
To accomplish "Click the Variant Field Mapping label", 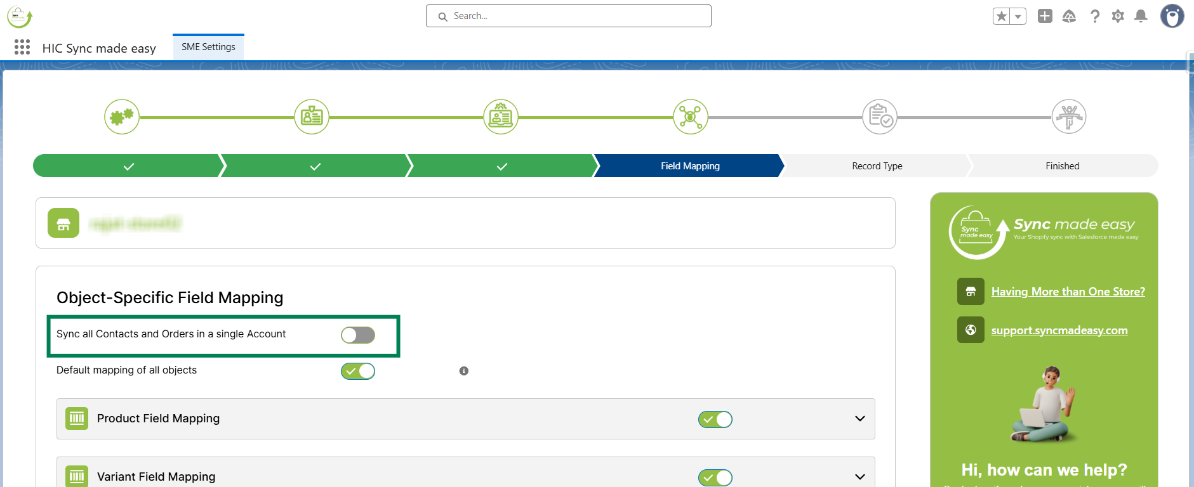I will point(156,477).
